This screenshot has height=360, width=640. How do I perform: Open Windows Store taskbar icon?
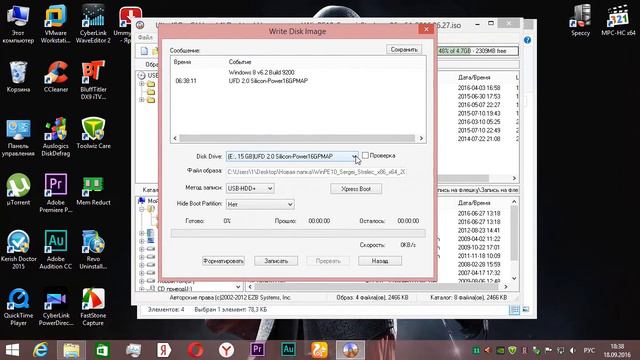tap(102, 350)
